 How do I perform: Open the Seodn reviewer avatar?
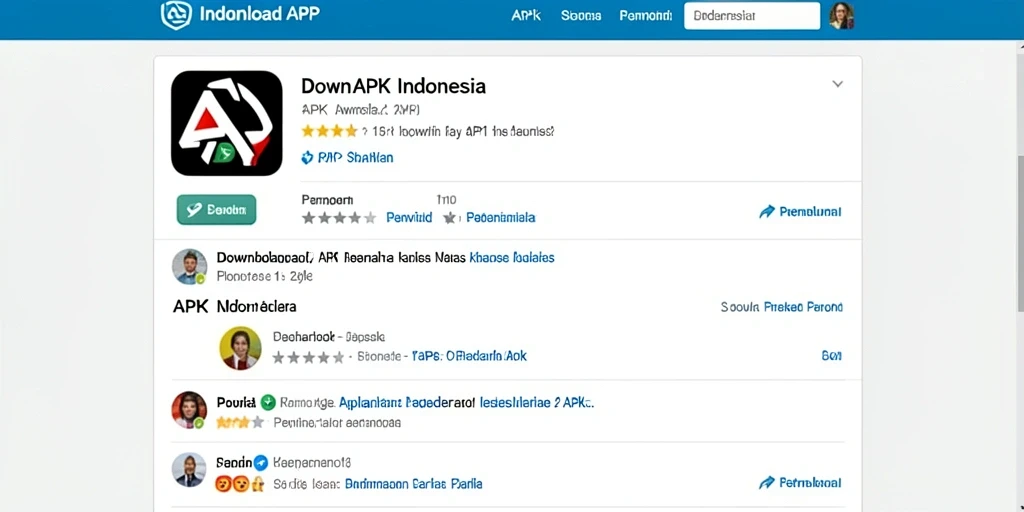[189, 470]
